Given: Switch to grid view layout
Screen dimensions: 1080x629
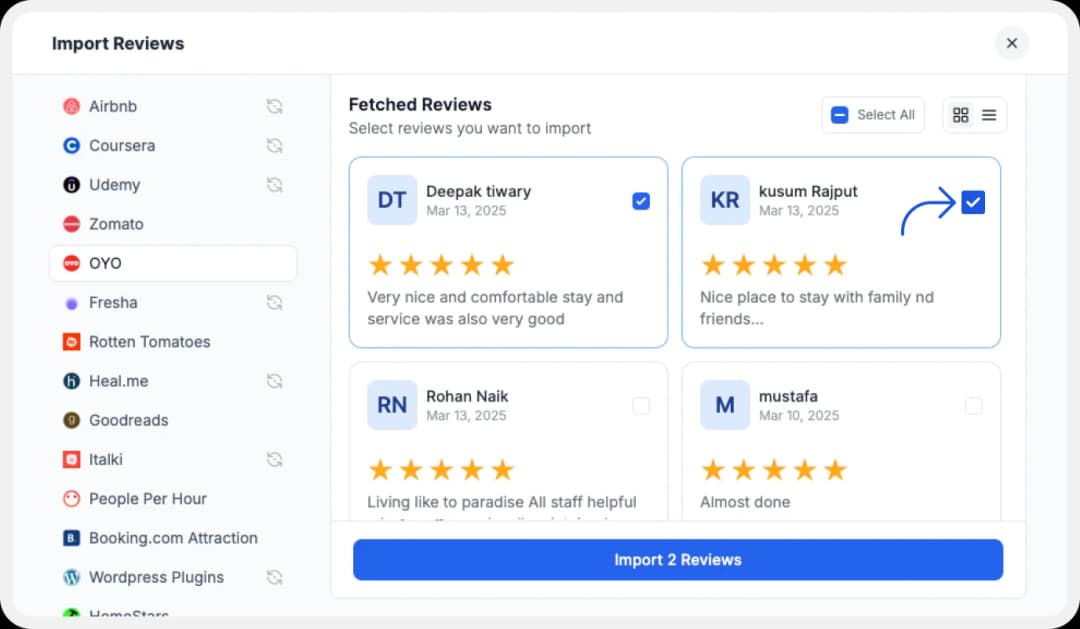Looking at the screenshot, I should 960,114.
